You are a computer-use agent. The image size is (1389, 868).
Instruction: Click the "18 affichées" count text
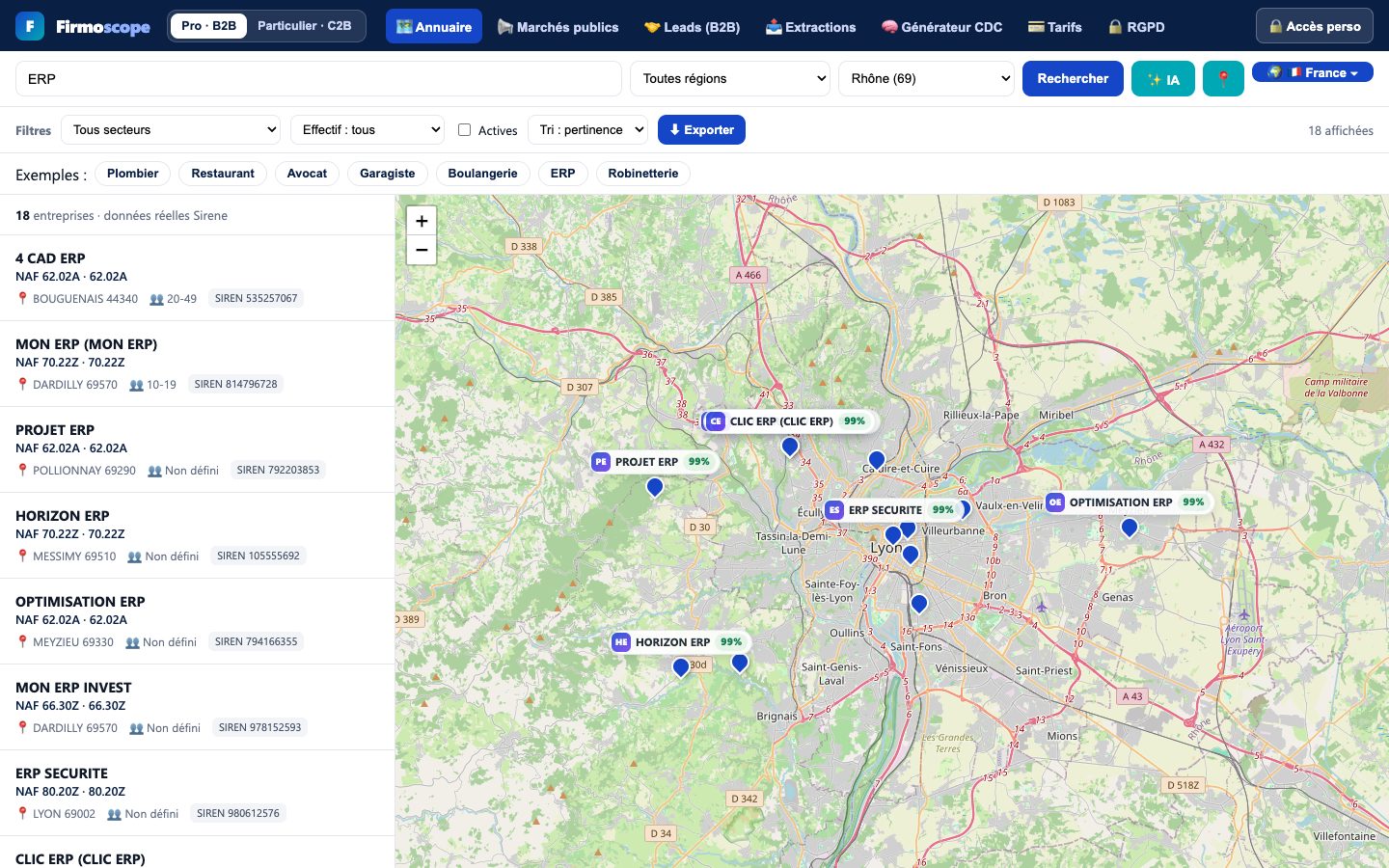(1341, 130)
